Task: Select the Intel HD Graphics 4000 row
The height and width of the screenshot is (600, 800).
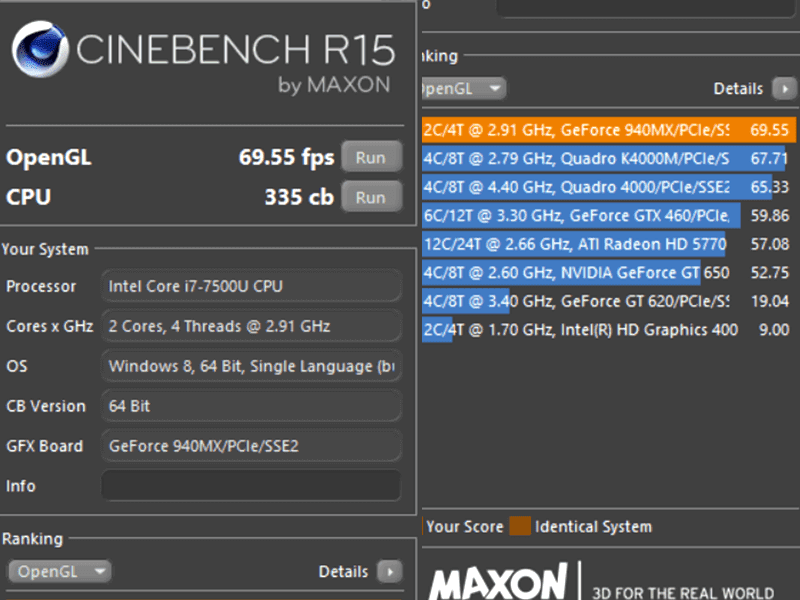Action: pyautogui.click(x=609, y=330)
